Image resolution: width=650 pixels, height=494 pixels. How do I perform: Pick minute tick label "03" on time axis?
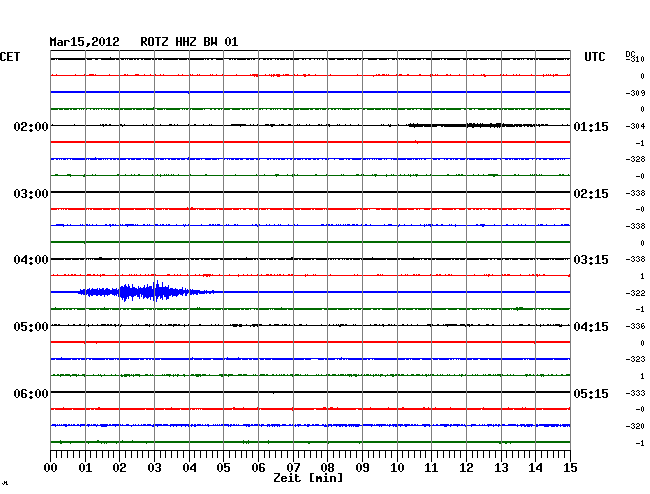click(154, 467)
